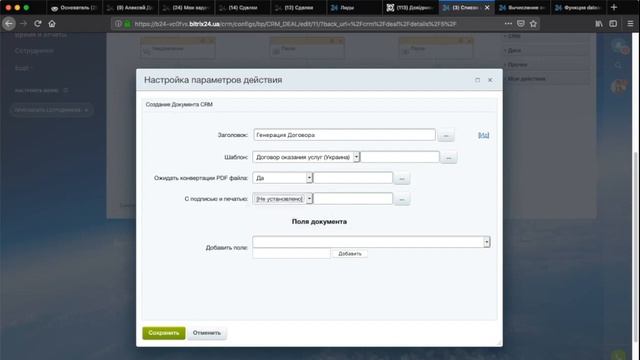Open page actions three-dot menu in address bar

pos(508,24)
